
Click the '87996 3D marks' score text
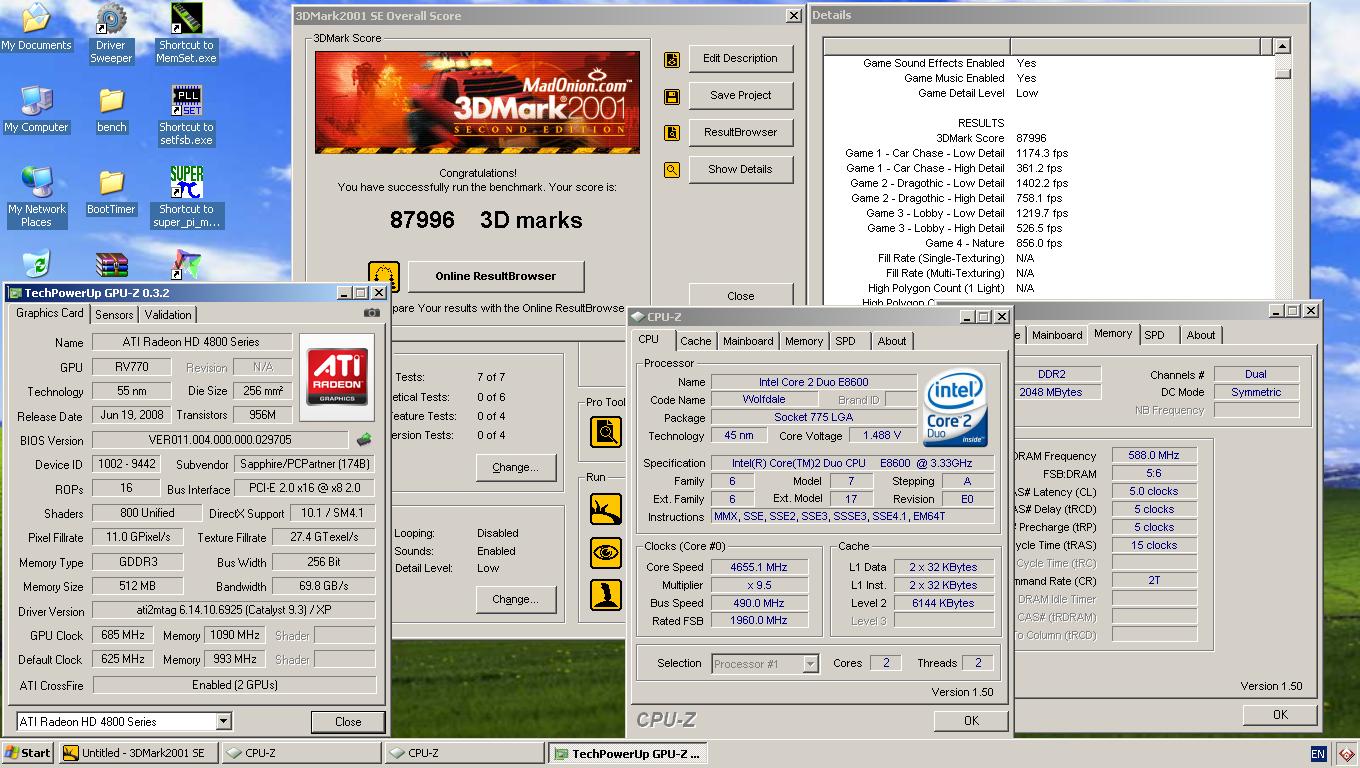click(x=486, y=220)
